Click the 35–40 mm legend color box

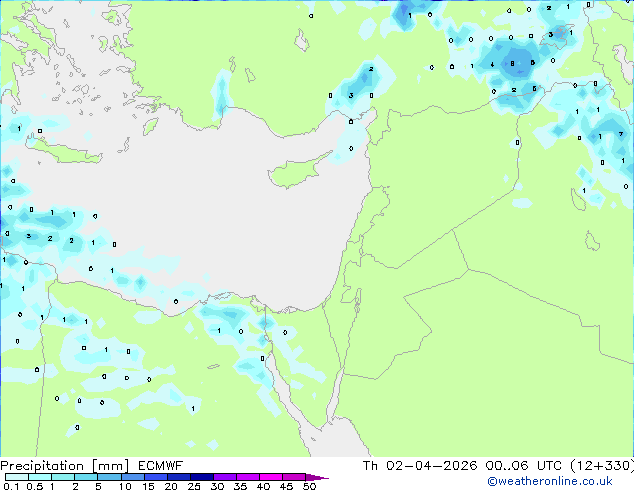point(247,477)
